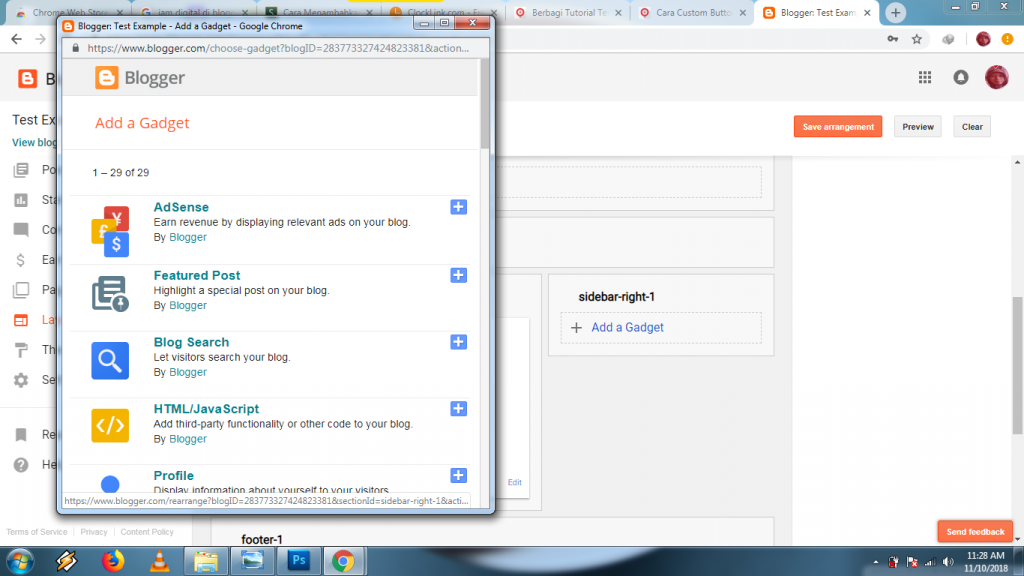Switch to the Cara Custom Button tab
1024x576 pixels.
[693, 12]
